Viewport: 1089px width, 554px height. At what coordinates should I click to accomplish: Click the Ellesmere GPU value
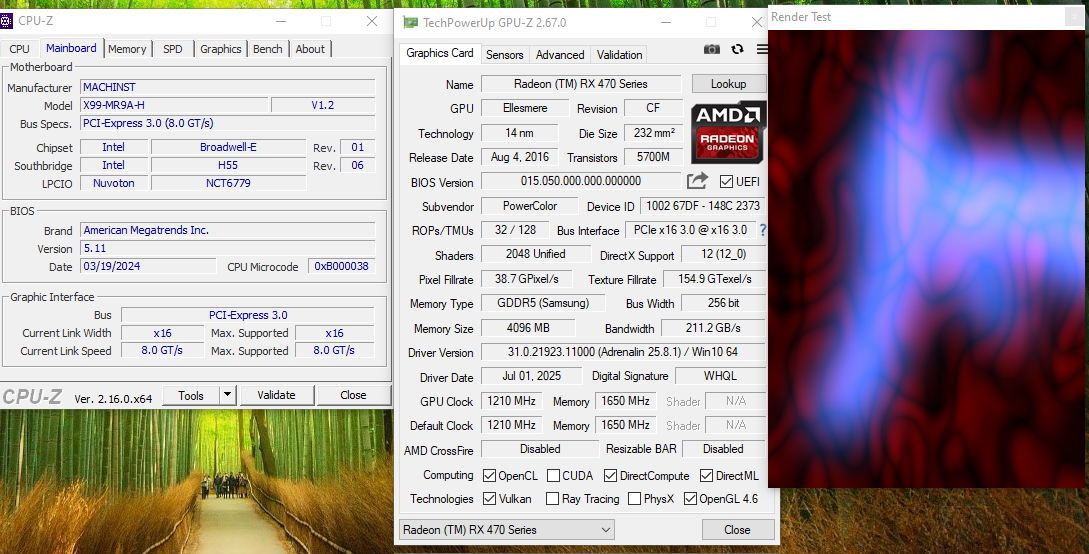pyautogui.click(x=525, y=108)
